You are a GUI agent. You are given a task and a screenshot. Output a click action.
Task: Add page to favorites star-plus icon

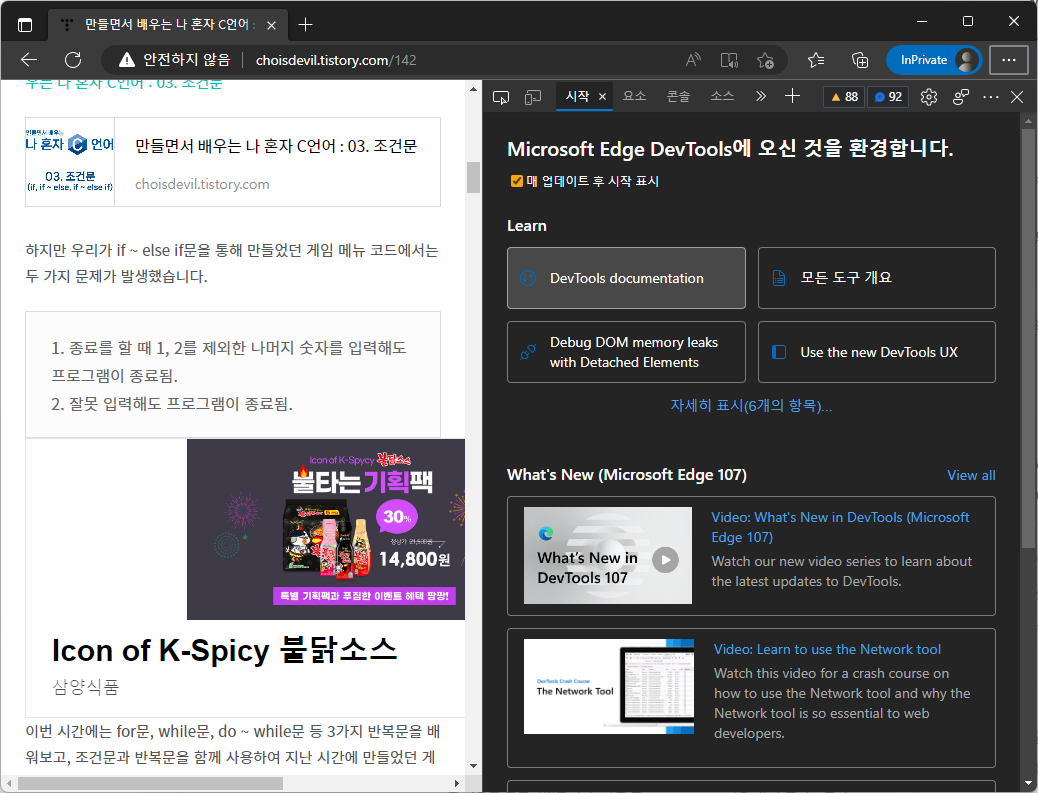[x=765, y=60]
